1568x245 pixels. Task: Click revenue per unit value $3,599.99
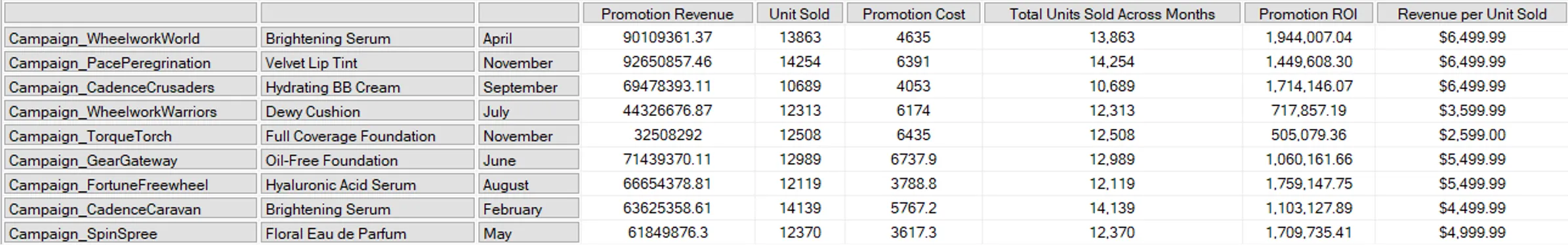(x=1472, y=110)
